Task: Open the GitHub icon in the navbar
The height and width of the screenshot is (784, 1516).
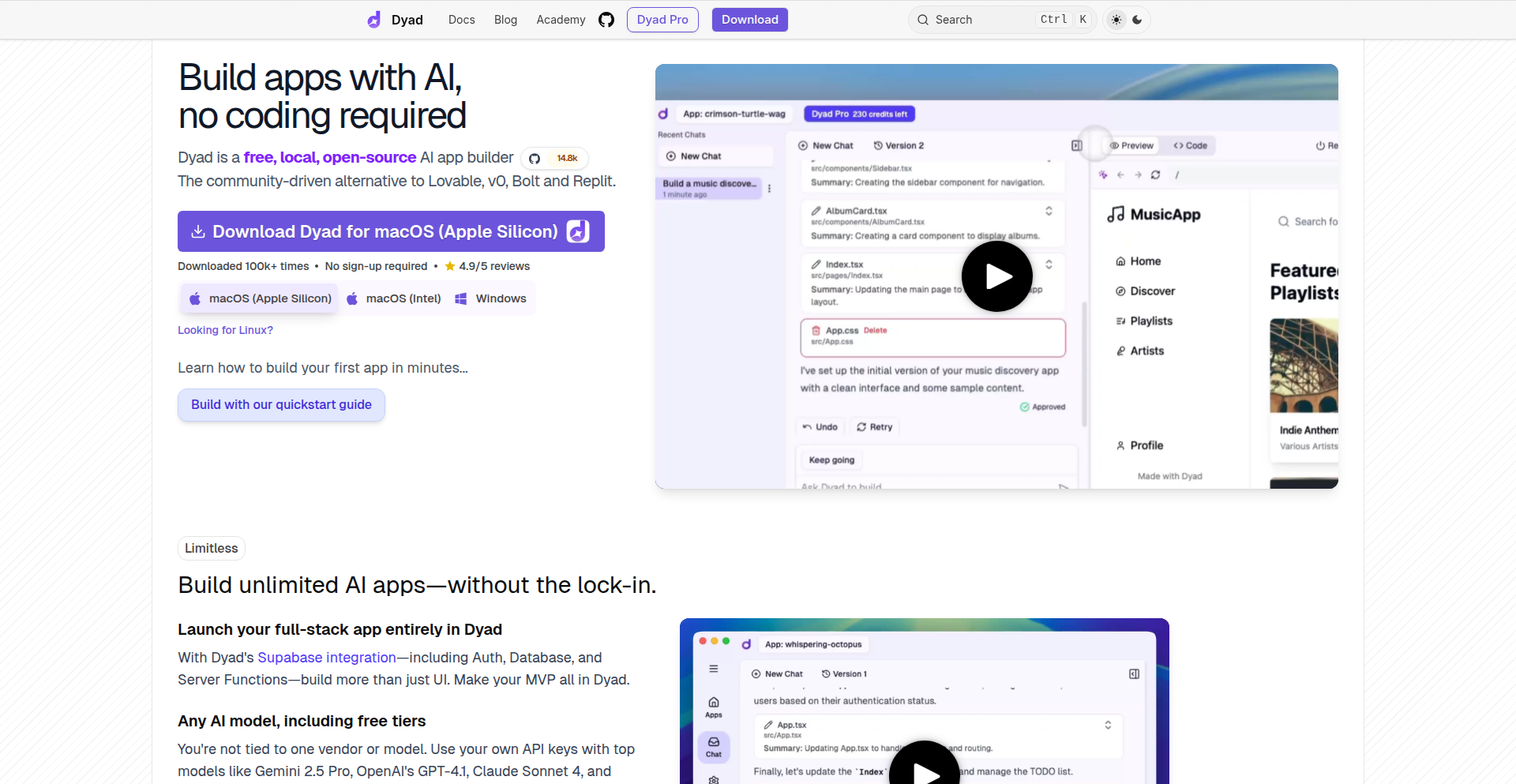Action: point(606,20)
